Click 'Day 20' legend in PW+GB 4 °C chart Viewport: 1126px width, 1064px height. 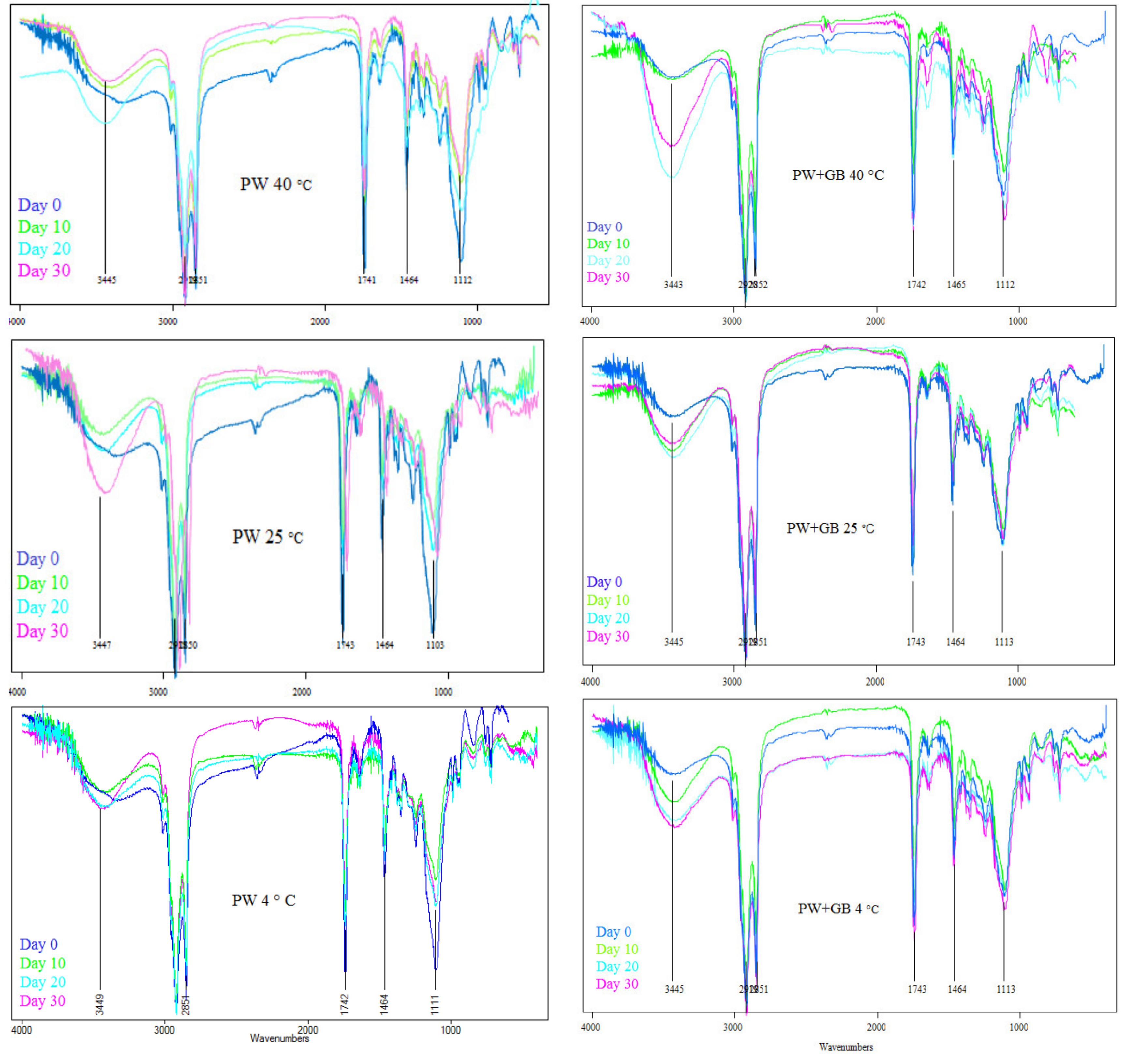[616, 967]
